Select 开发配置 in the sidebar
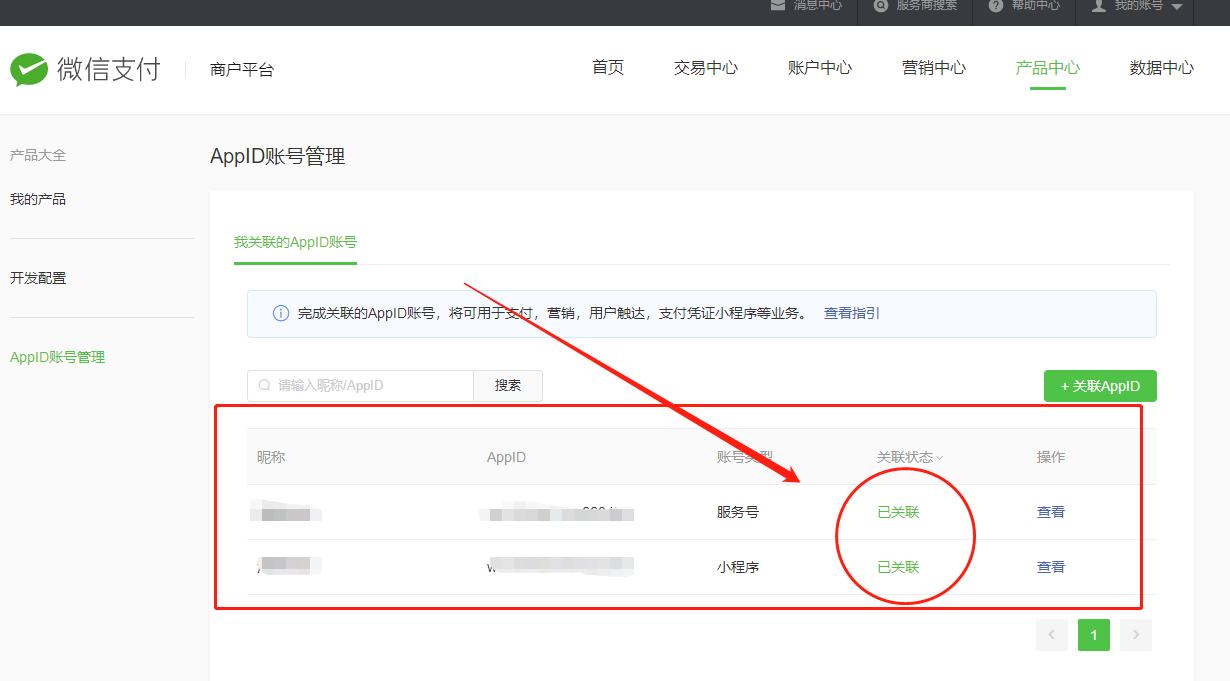The width and height of the screenshot is (1230, 681). 38,278
